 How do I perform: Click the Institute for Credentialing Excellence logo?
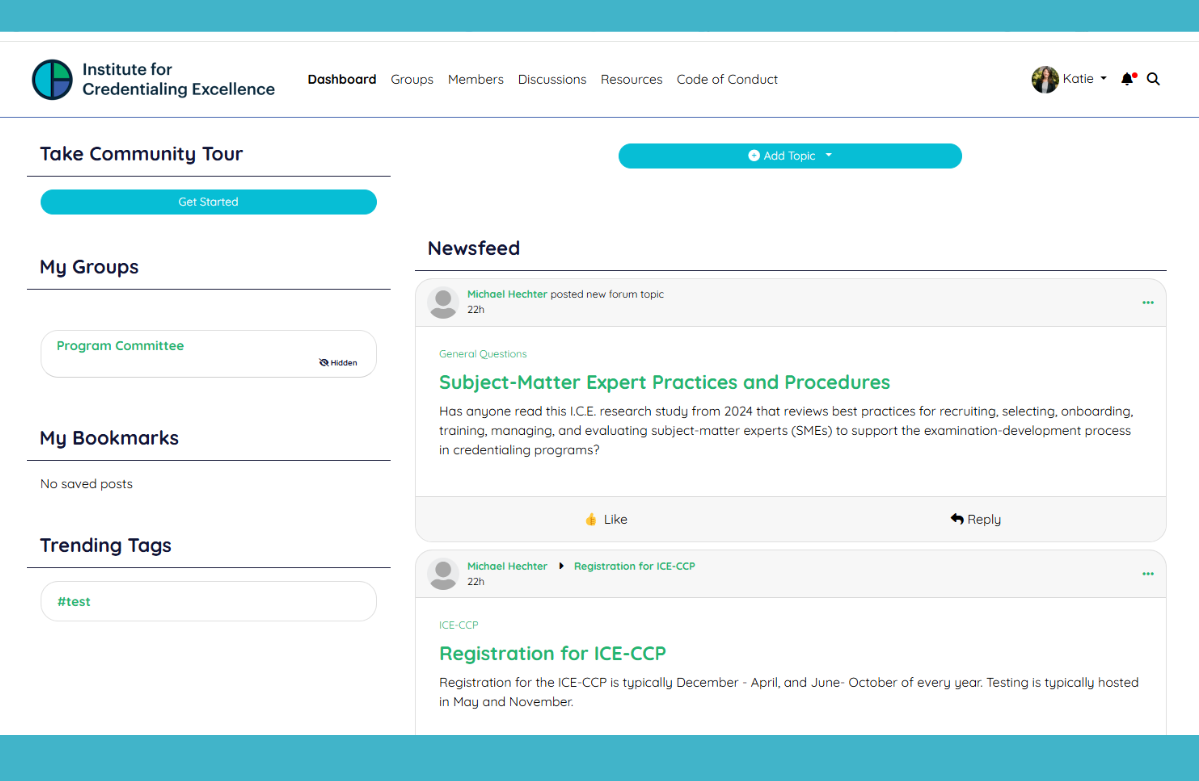coord(153,80)
